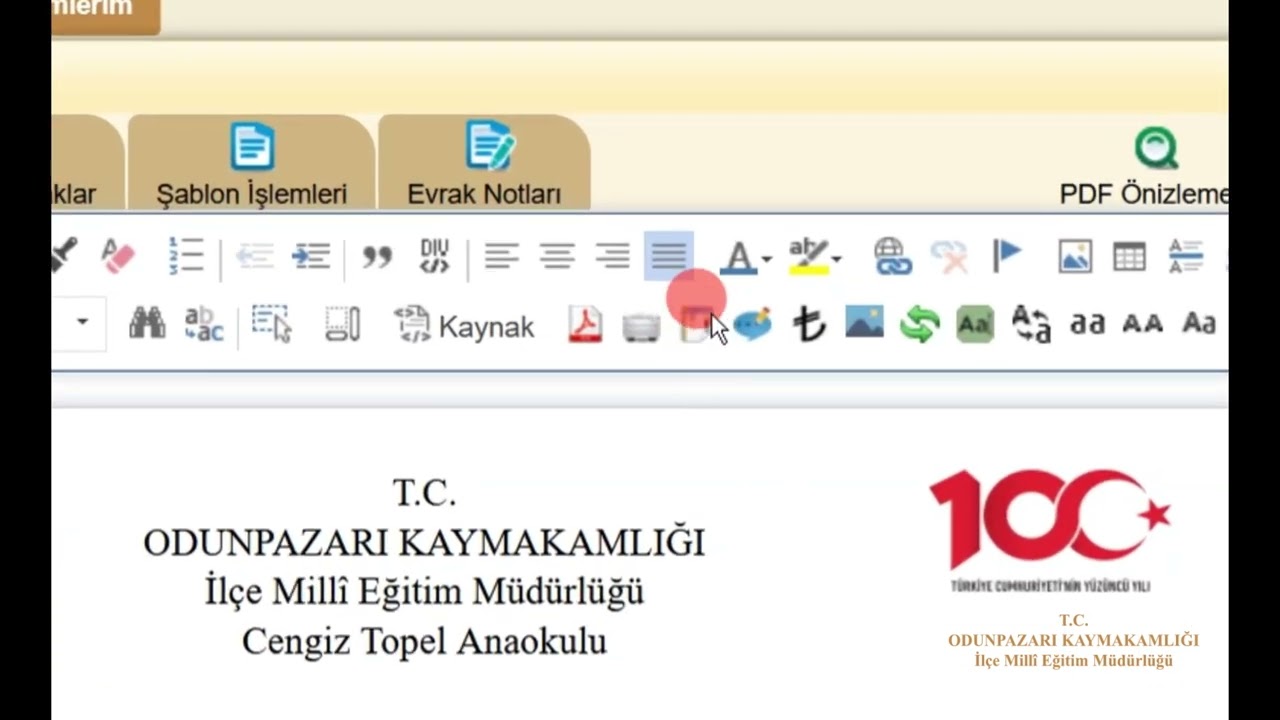The height and width of the screenshot is (720, 1280).
Task: Click the green Aa text box icon
Action: 975,324
